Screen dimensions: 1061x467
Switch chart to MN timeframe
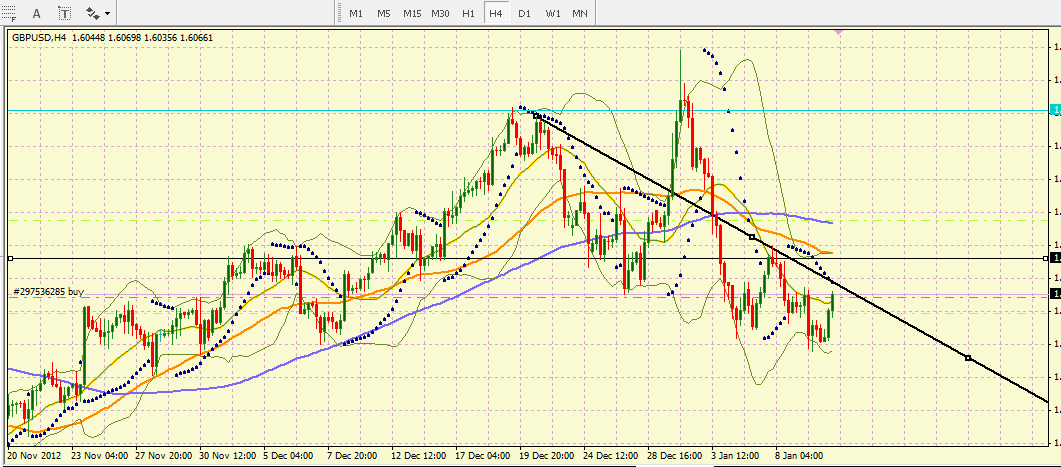(x=580, y=14)
